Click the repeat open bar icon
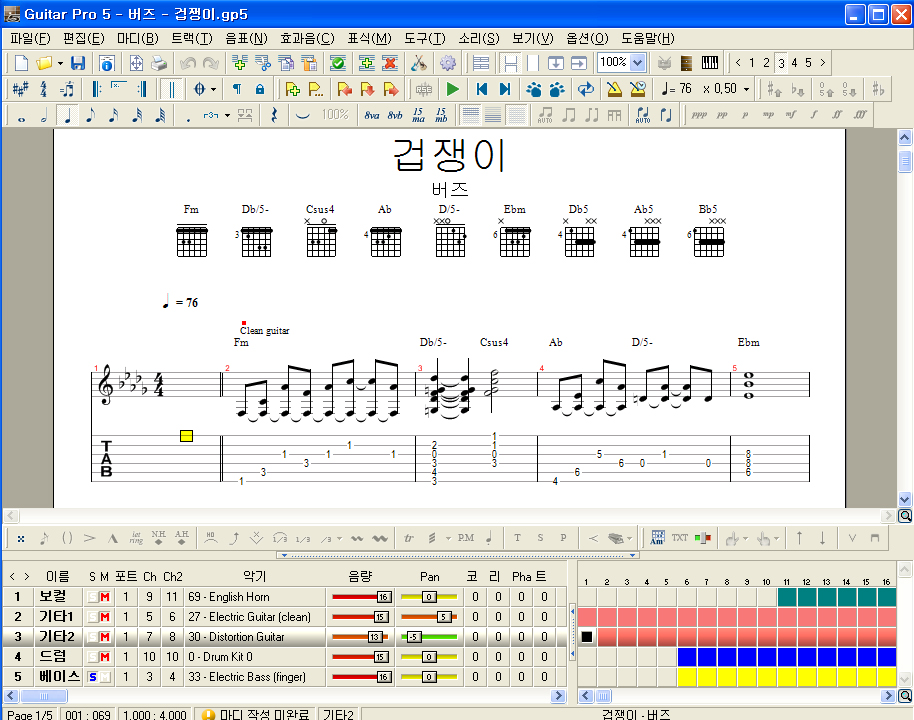The height and width of the screenshot is (720, 914). click(96, 89)
